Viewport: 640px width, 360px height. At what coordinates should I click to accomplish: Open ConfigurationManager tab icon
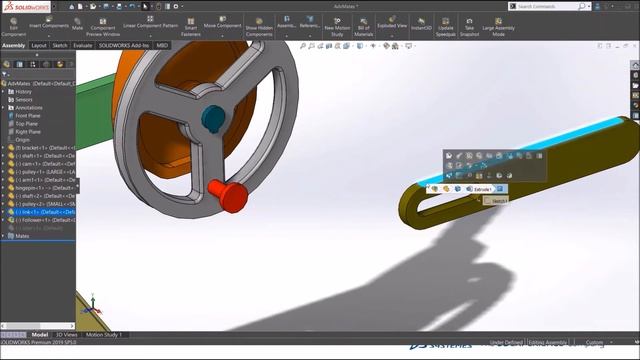pyautogui.click(x=33, y=64)
